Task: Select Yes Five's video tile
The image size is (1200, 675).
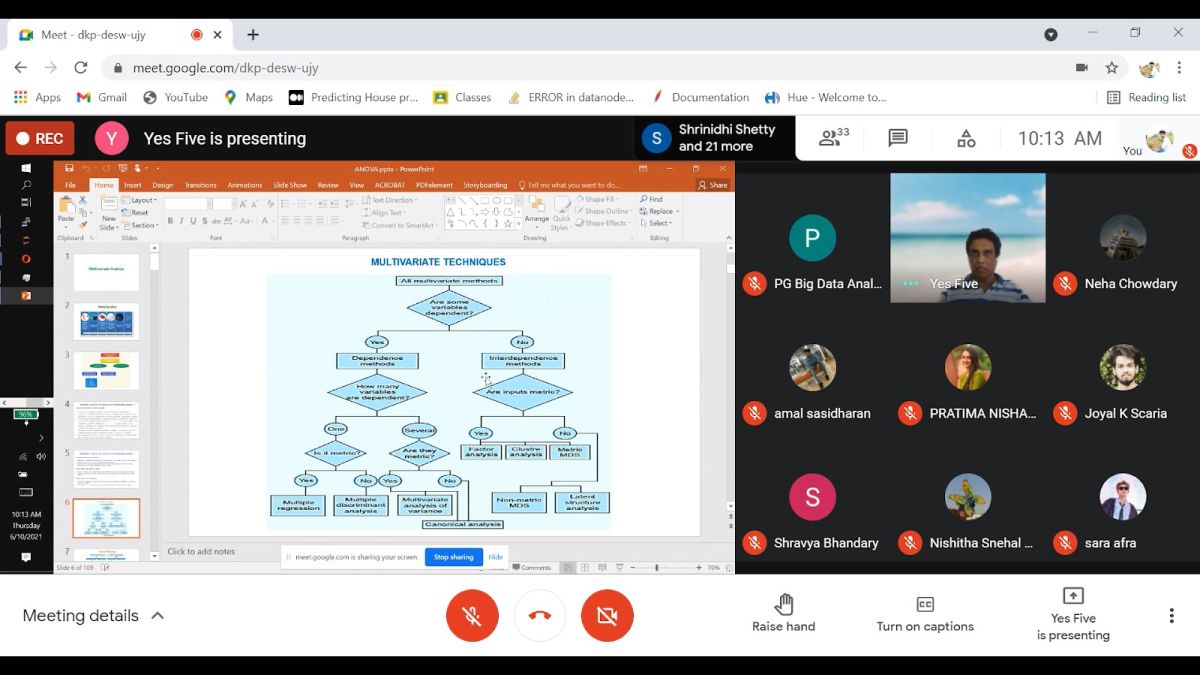Action: click(x=967, y=237)
